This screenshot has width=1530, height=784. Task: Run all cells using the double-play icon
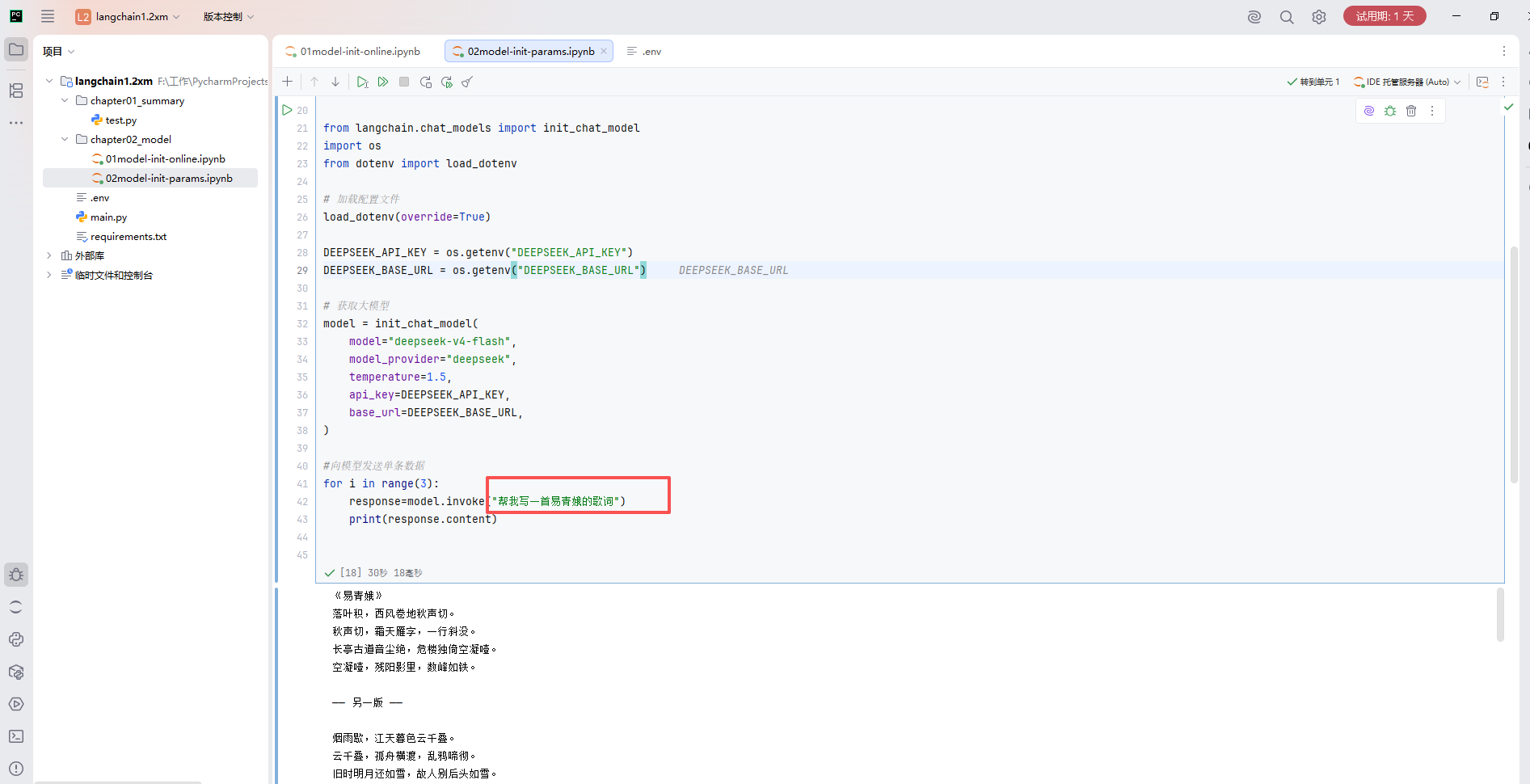click(383, 82)
